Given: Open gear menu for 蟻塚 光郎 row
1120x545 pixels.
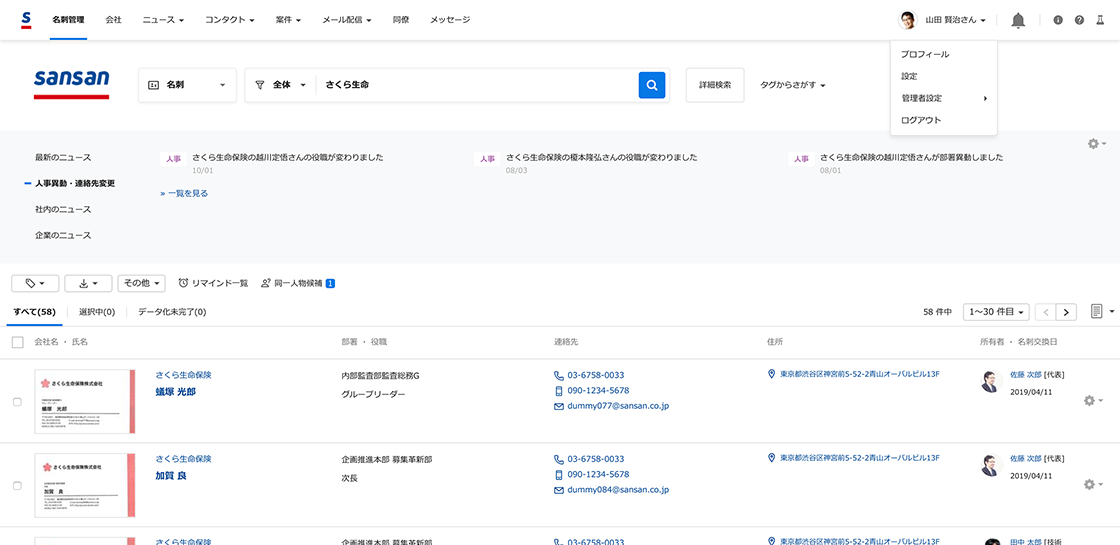Looking at the screenshot, I should click(x=1093, y=401).
